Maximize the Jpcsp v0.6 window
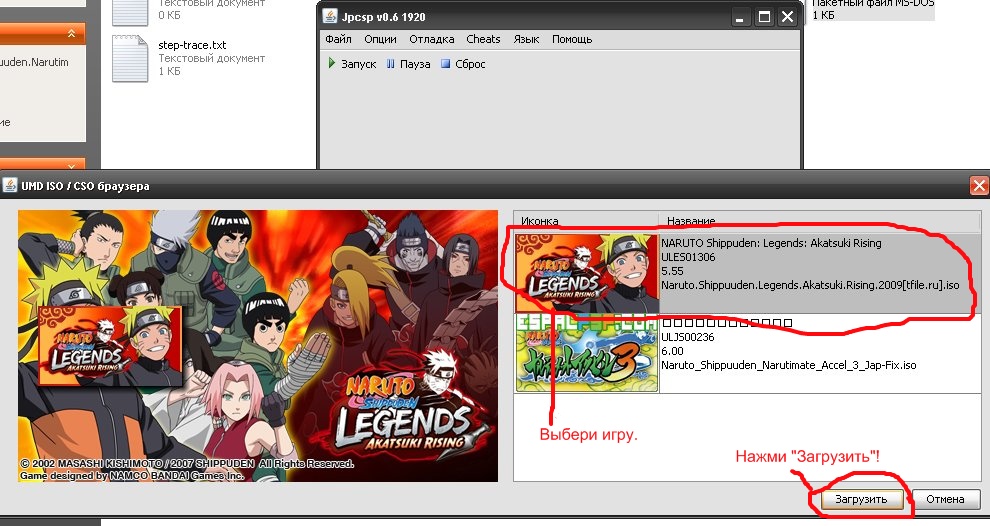The width and height of the screenshot is (990, 526). point(764,17)
